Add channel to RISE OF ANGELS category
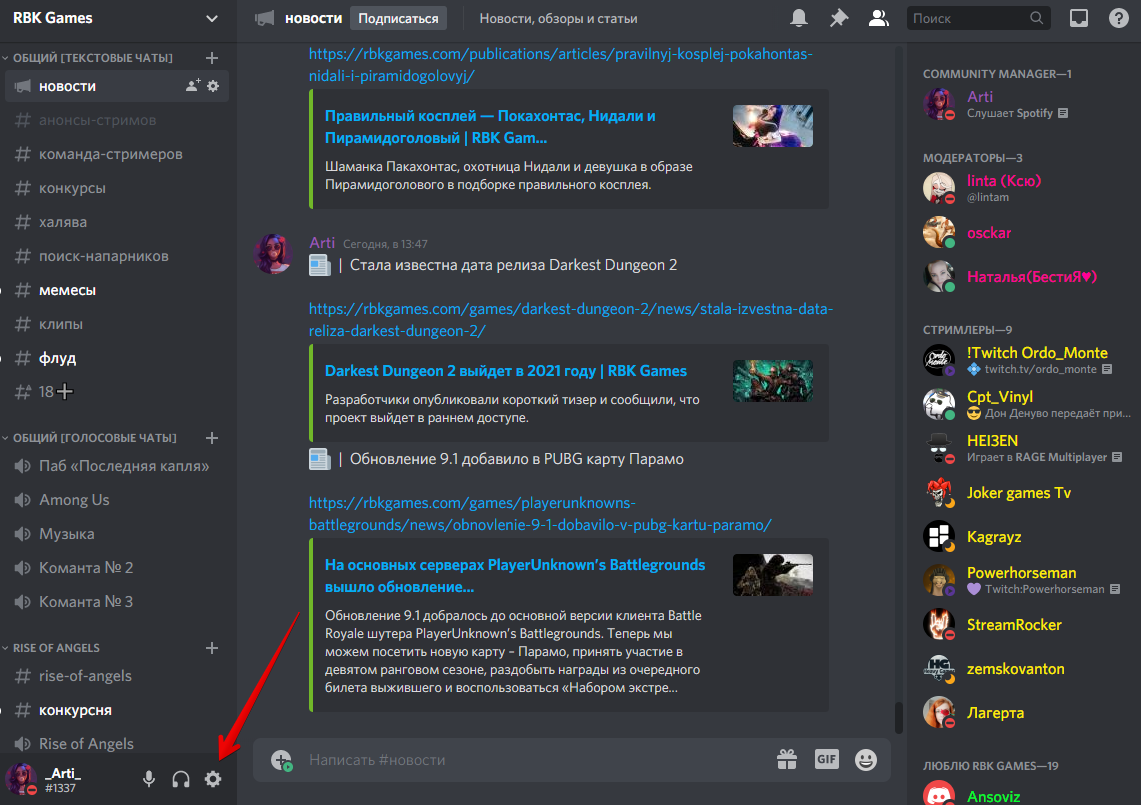Viewport: 1141px width, 805px height. click(x=212, y=648)
